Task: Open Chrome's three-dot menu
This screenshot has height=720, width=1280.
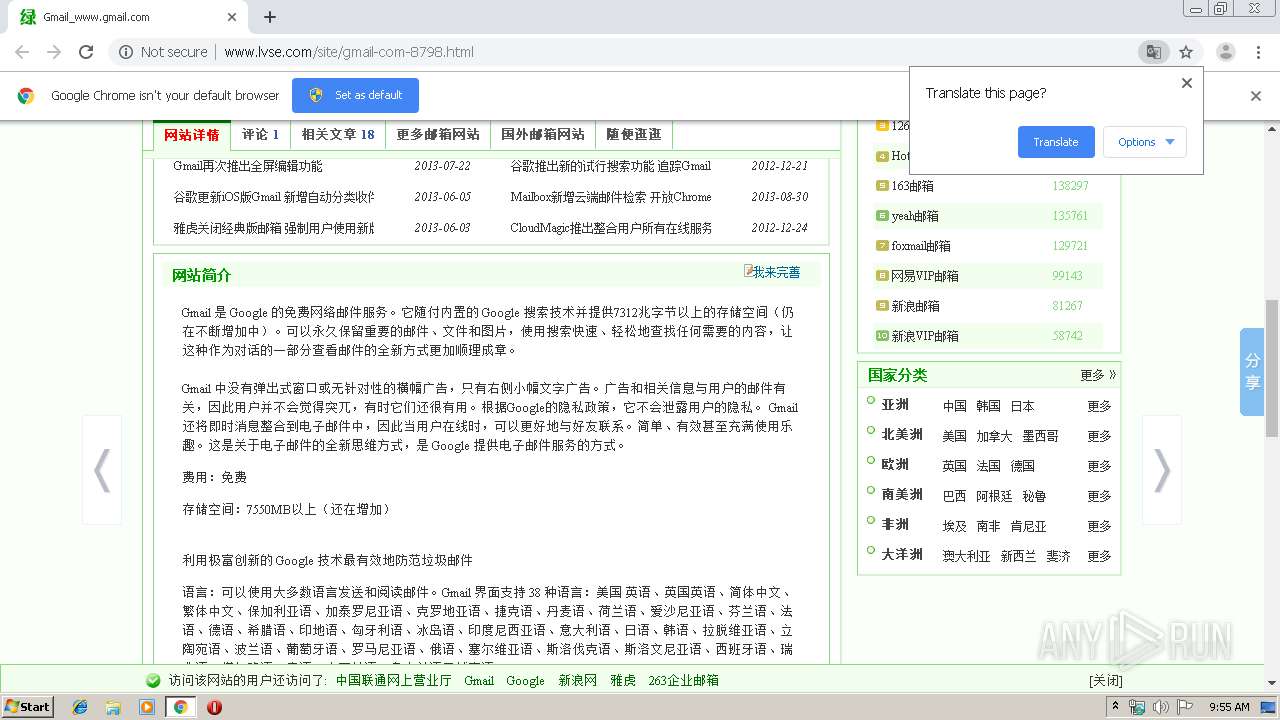Action: point(1259,52)
